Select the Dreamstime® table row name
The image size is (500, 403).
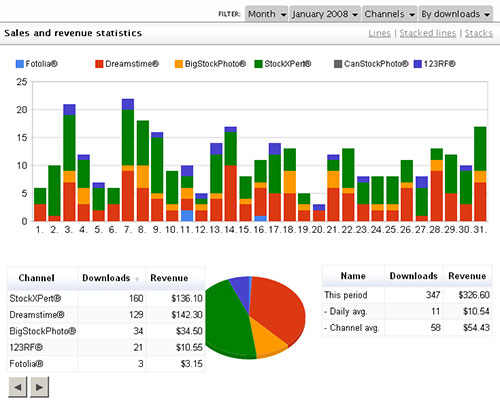[37, 315]
